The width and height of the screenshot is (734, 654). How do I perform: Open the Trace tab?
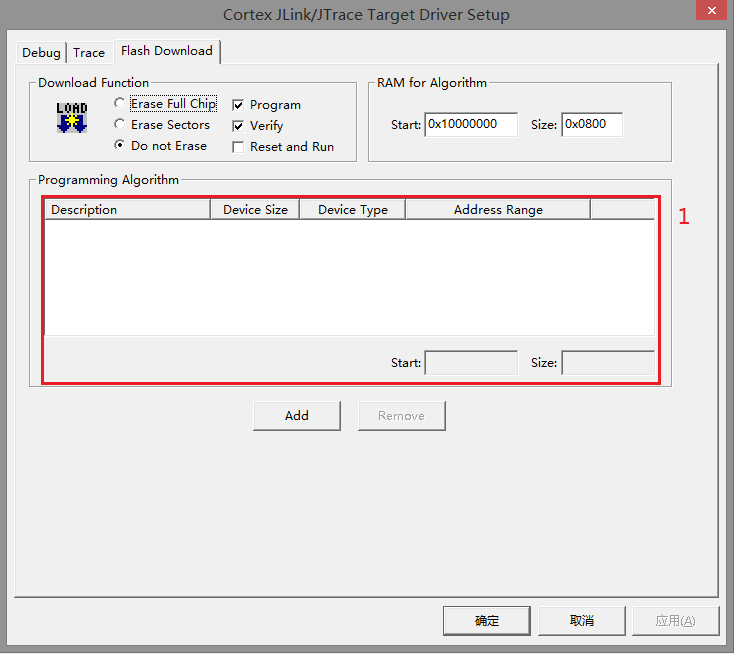89,52
